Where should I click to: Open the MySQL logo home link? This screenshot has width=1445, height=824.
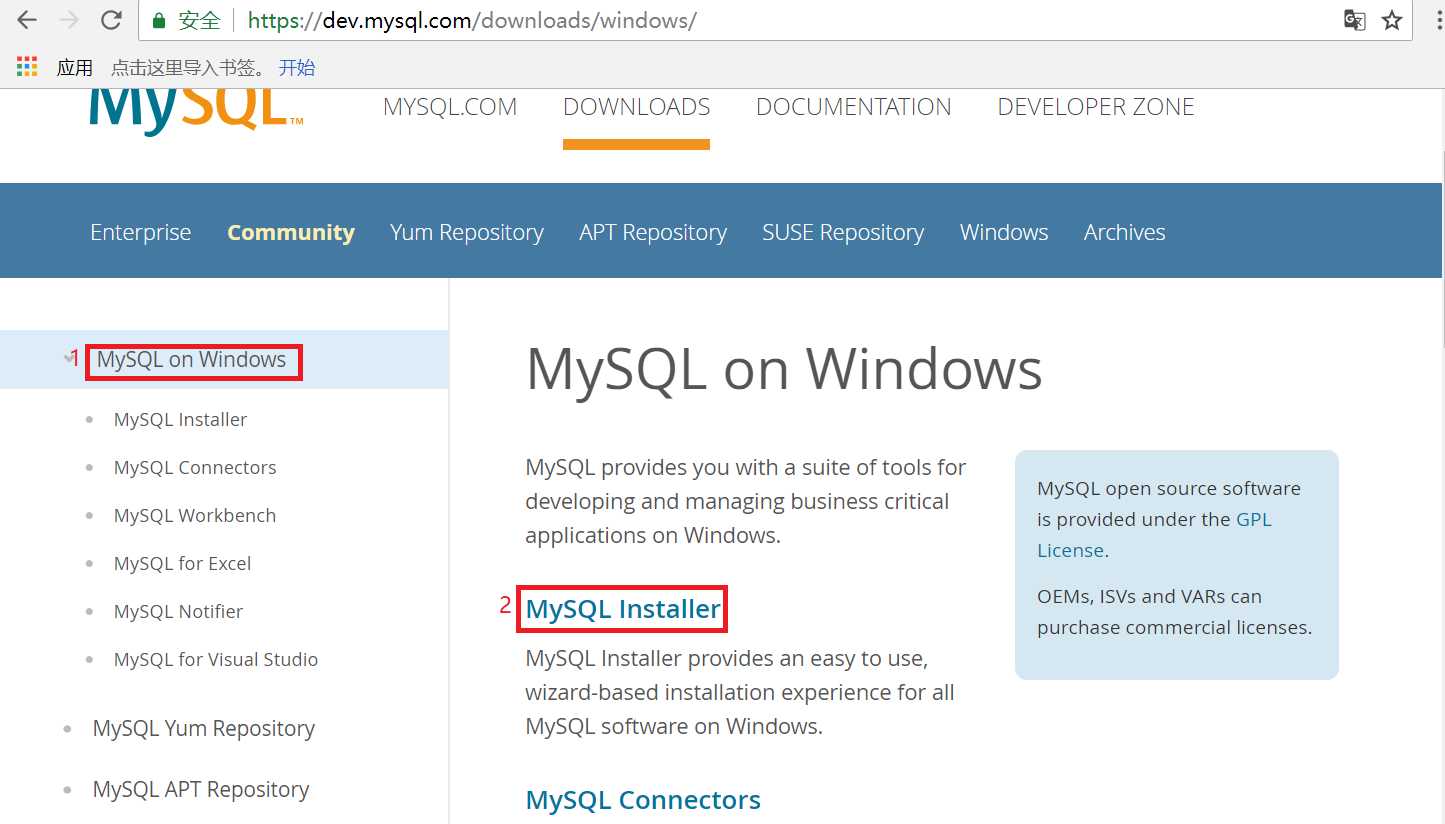(x=196, y=111)
